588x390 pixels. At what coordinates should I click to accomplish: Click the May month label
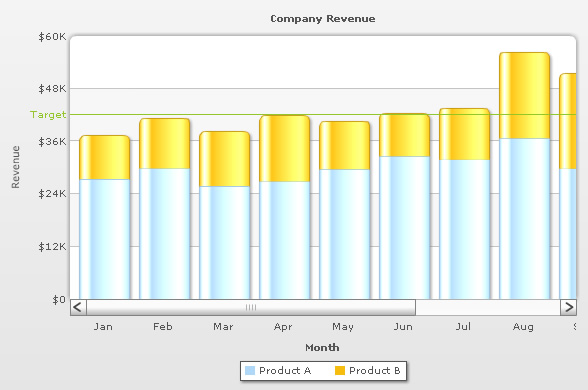click(x=343, y=327)
